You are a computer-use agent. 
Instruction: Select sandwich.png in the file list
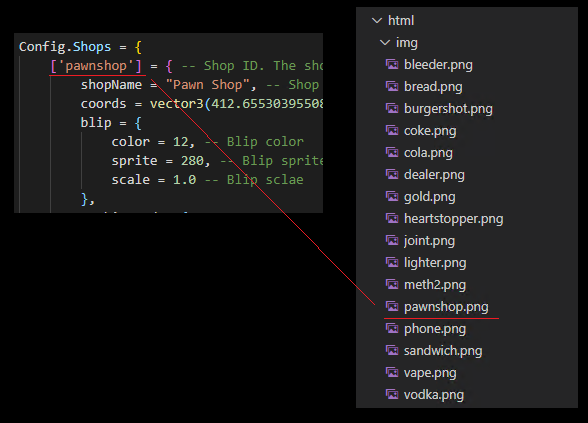pos(443,351)
